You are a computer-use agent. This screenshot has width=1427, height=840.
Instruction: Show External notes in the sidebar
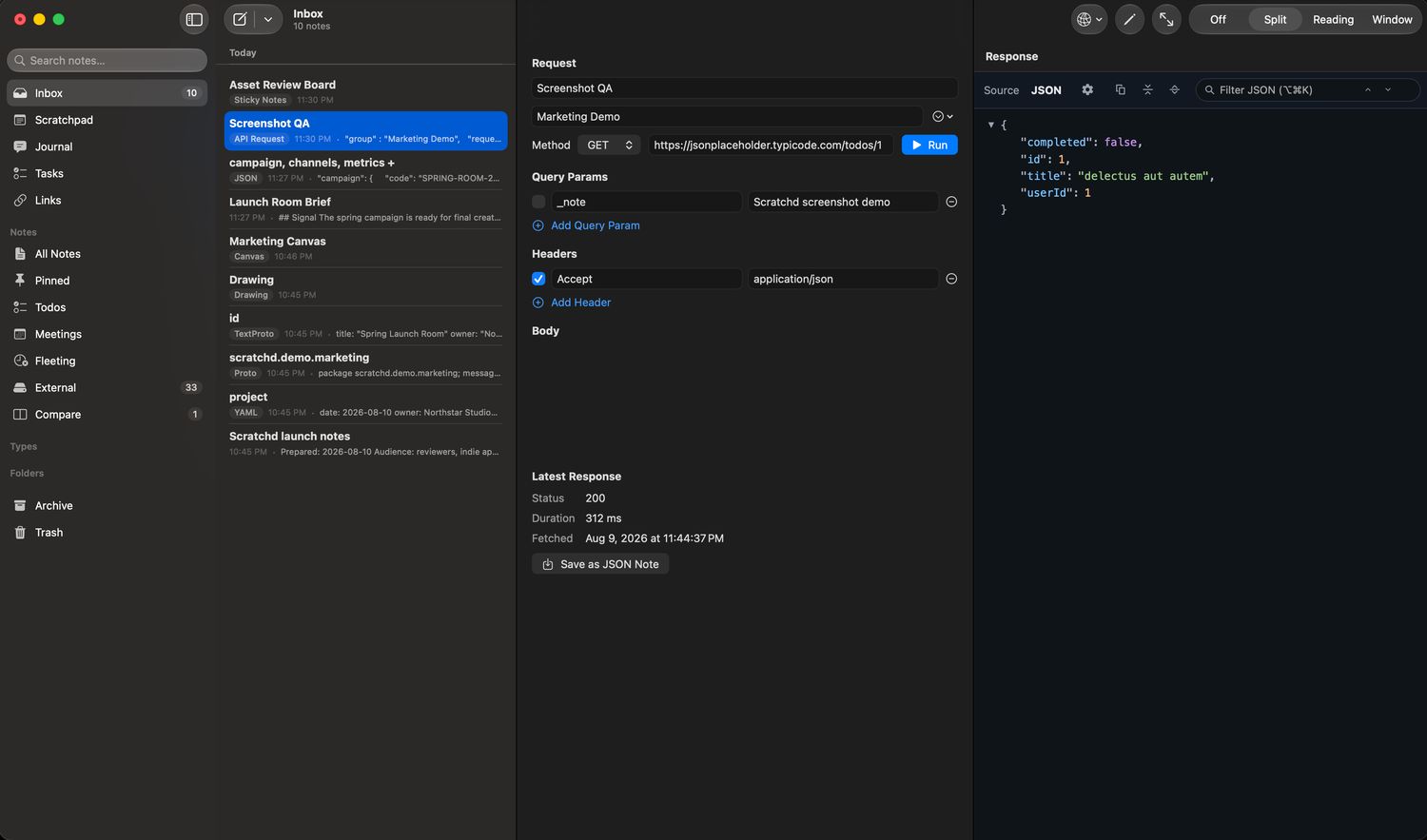[x=107, y=387]
